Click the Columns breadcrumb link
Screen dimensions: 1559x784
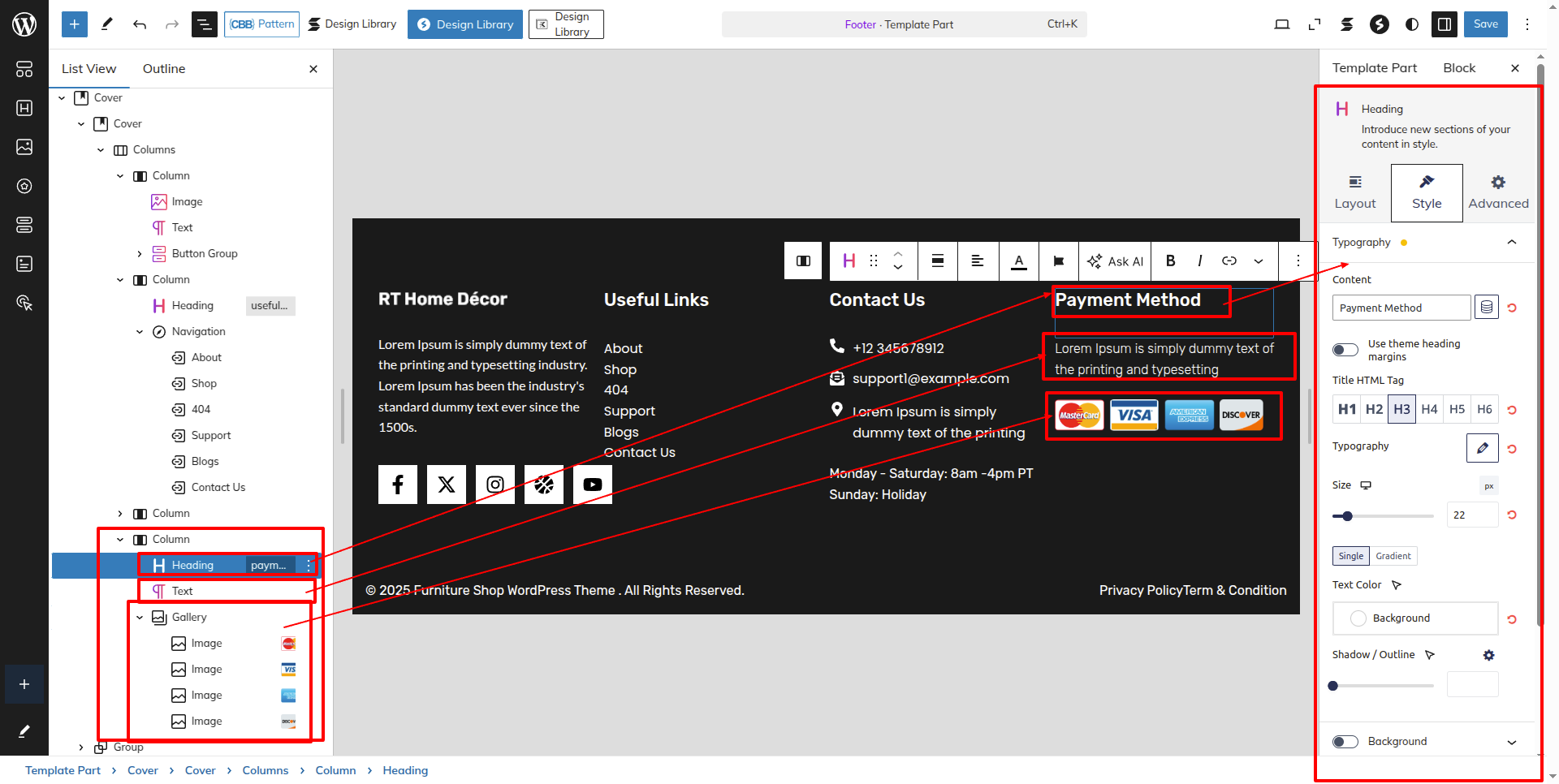pyautogui.click(x=265, y=770)
